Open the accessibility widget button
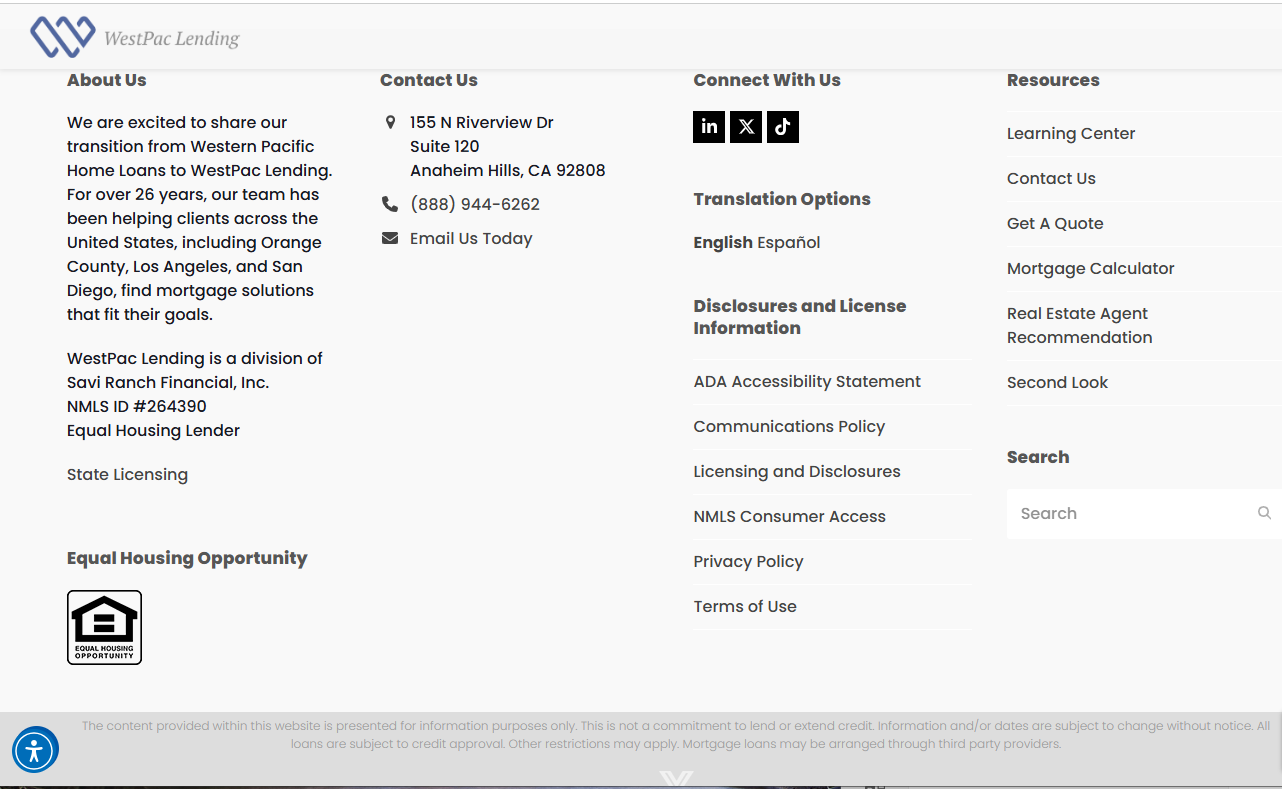 [35, 750]
